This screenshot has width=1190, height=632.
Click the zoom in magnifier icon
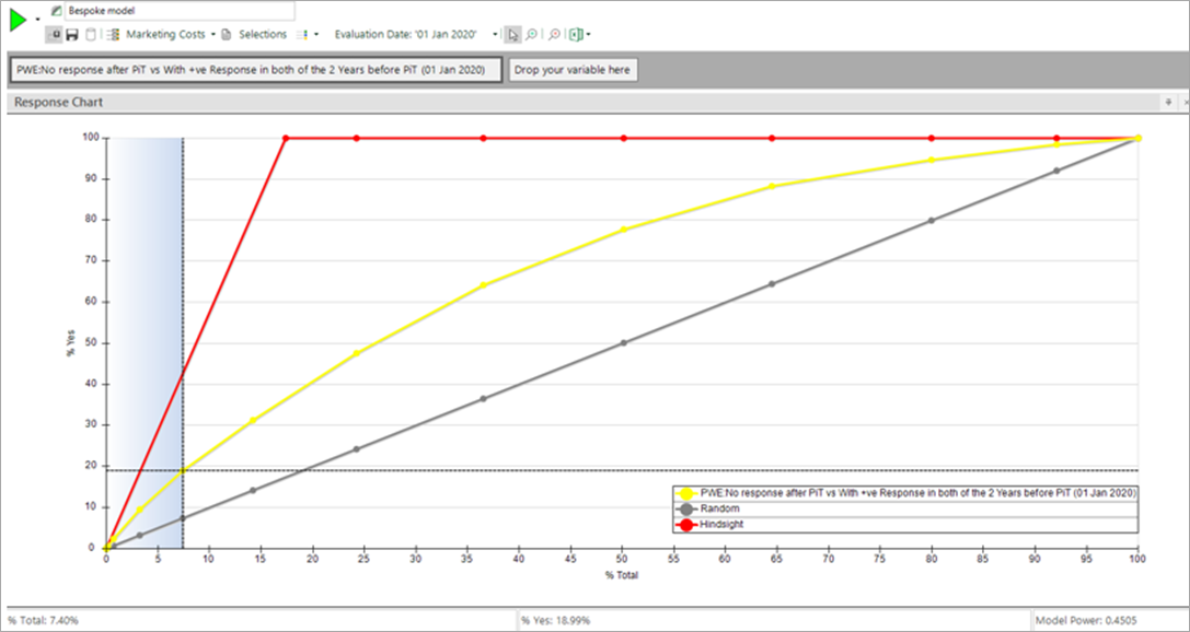pyautogui.click(x=531, y=35)
